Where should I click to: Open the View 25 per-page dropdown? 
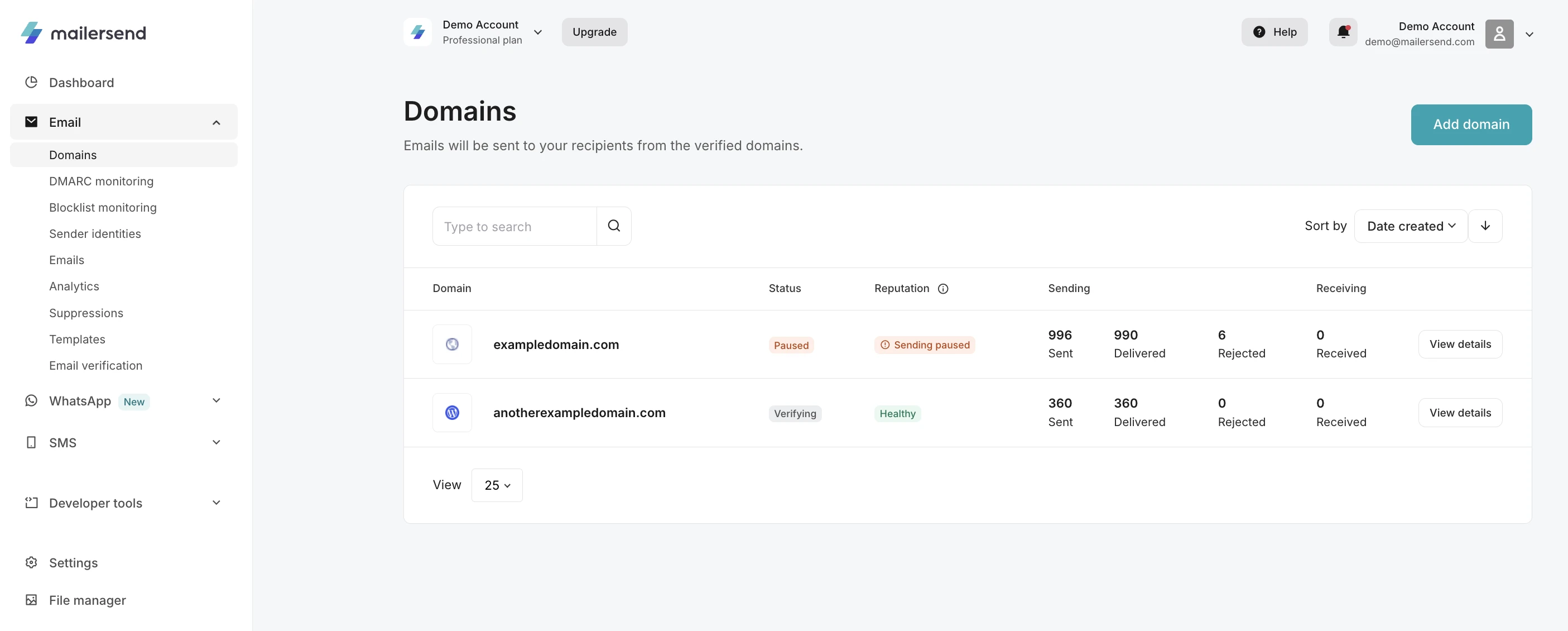(497, 485)
